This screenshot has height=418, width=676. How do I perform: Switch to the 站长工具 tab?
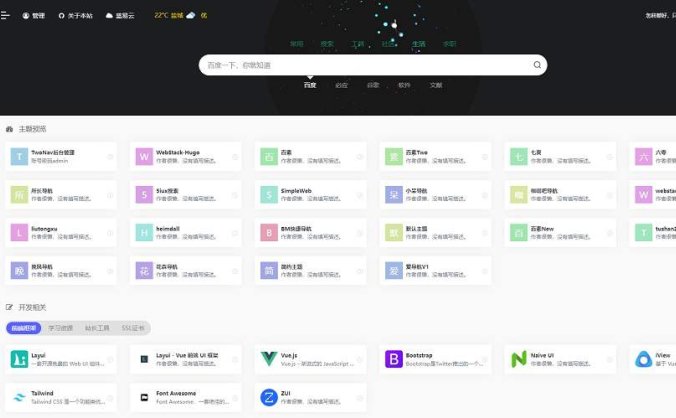[x=97, y=328]
